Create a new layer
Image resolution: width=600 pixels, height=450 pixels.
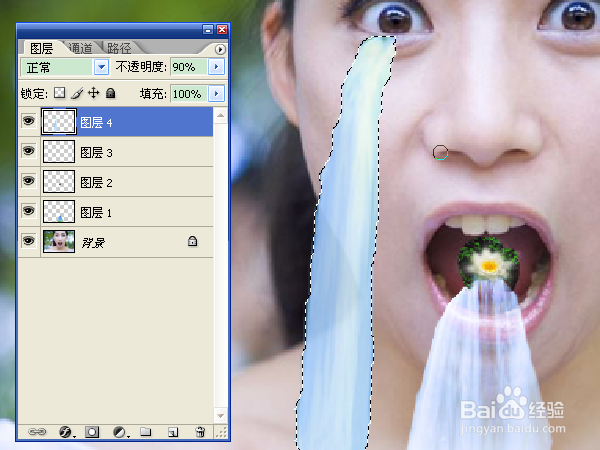pos(173,432)
